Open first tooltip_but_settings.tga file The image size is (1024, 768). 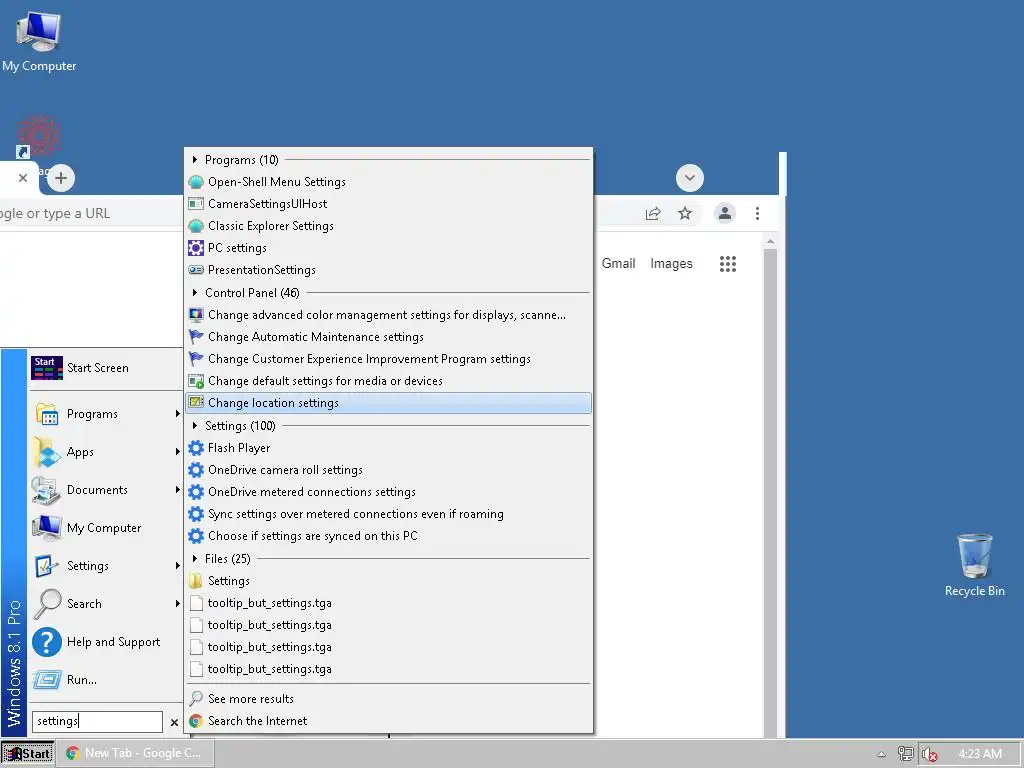389,603
